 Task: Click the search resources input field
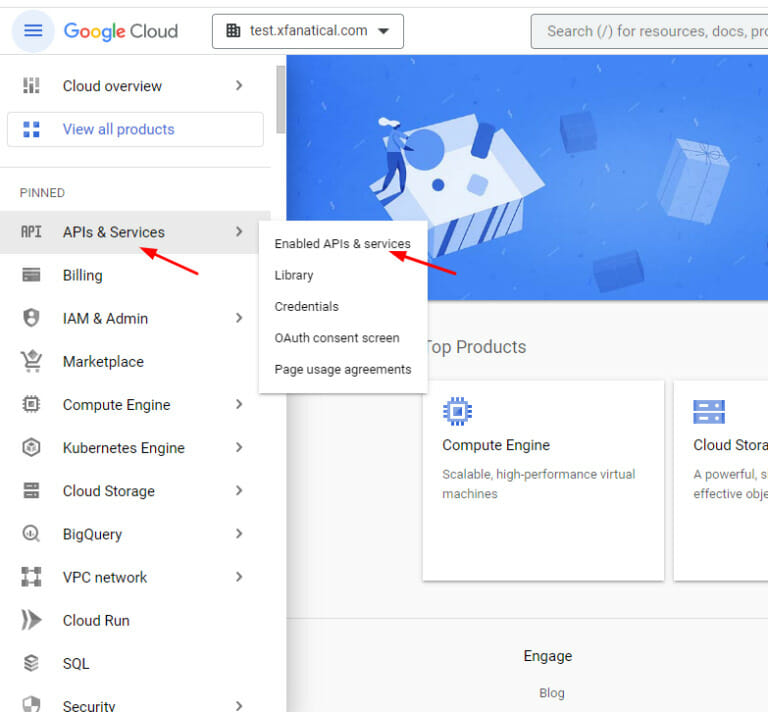click(649, 31)
